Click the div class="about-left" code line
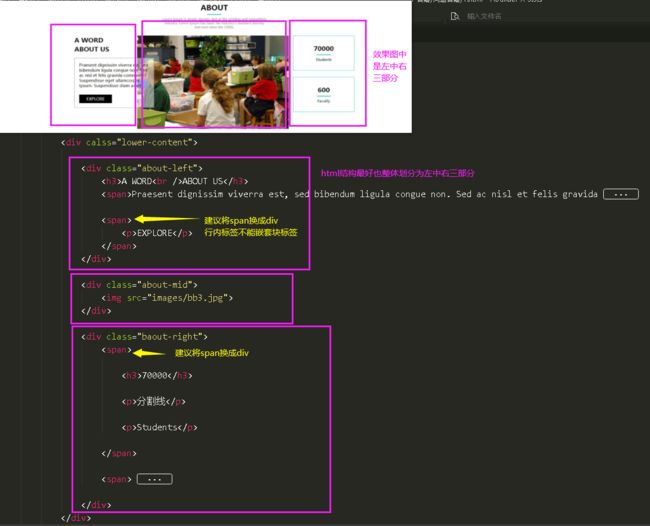This screenshot has height=526, width=650. point(142,168)
